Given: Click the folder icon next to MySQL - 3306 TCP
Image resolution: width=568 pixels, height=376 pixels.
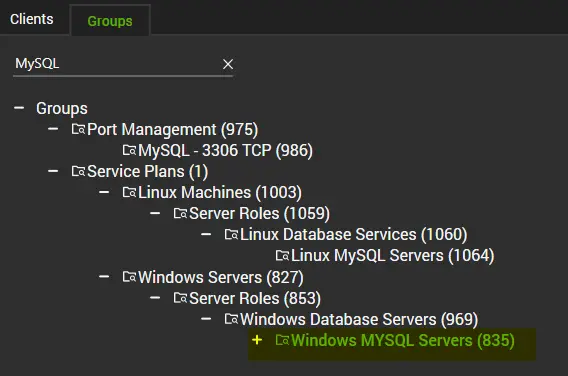Looking at the screenshot, I should (129, 150).
